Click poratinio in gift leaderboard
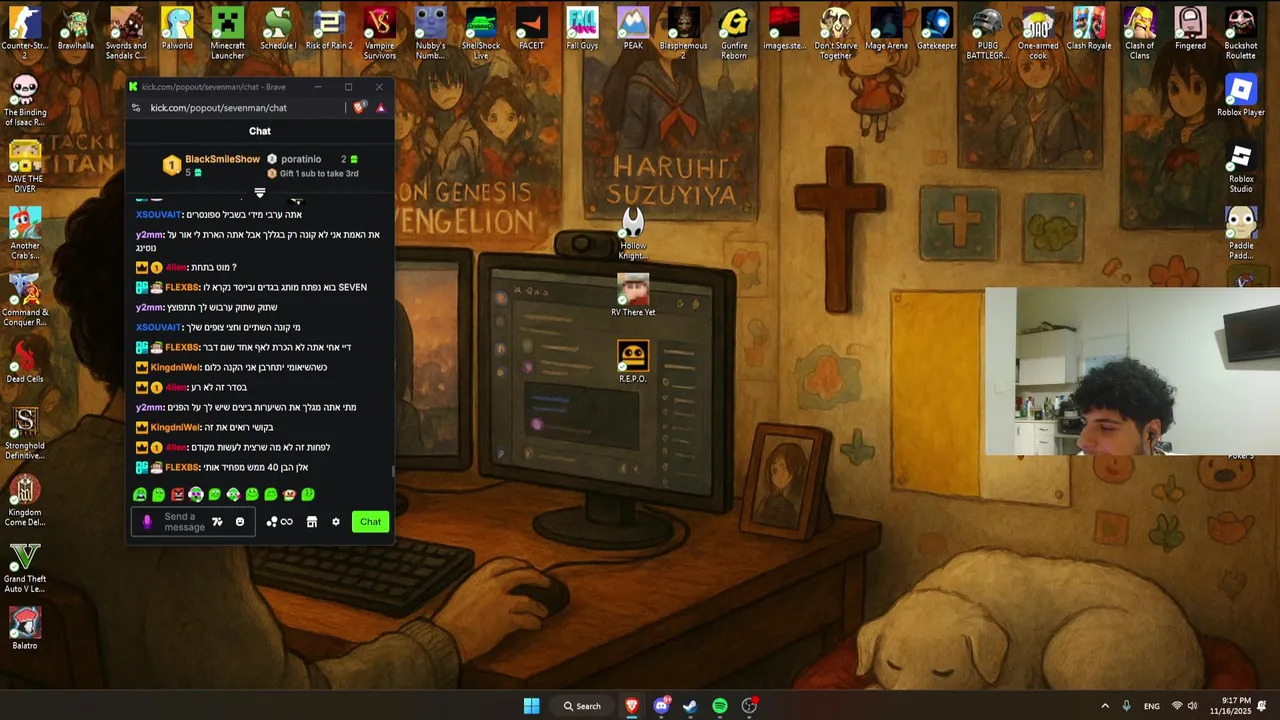This screenshot has height=720, width=1280. click(301, 159)
